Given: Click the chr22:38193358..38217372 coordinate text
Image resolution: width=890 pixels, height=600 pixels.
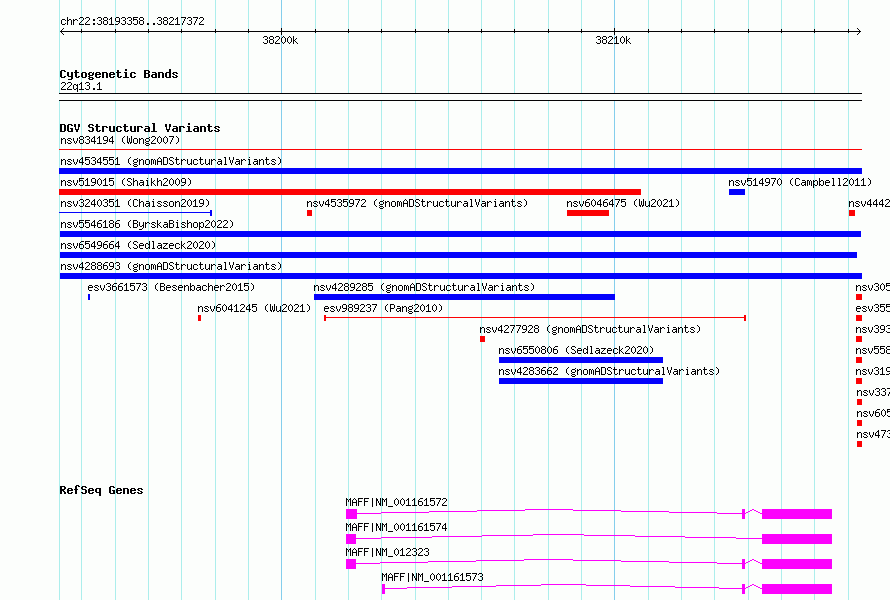Looking at the screenshot, I should pos(132,21).
